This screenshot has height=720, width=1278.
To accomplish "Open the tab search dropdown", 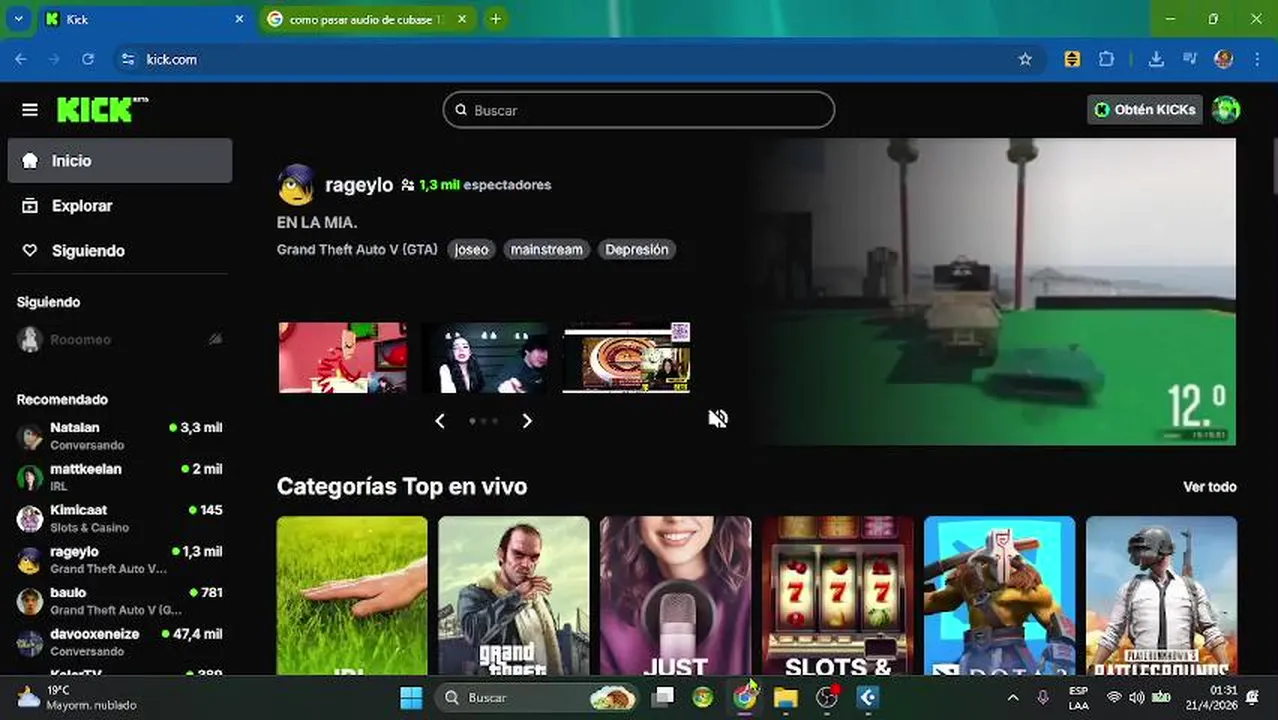I will (x=18, y=19).
